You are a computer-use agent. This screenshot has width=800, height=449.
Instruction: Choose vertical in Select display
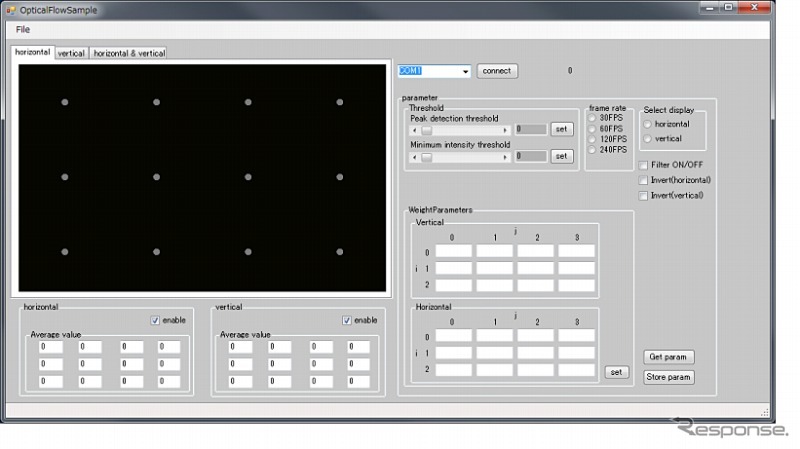(647, 138)
